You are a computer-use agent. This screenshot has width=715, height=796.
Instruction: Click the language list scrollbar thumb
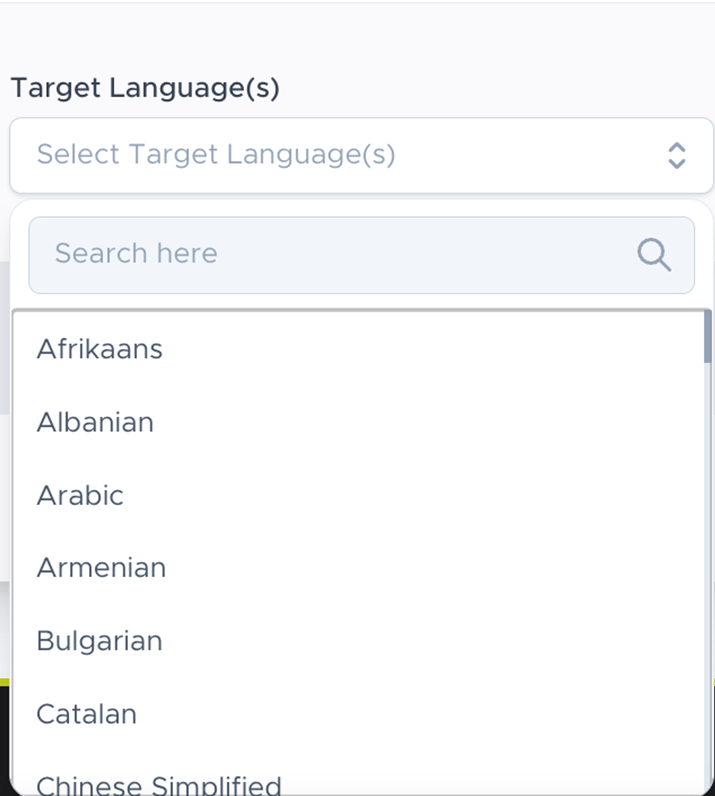point(707,337)
